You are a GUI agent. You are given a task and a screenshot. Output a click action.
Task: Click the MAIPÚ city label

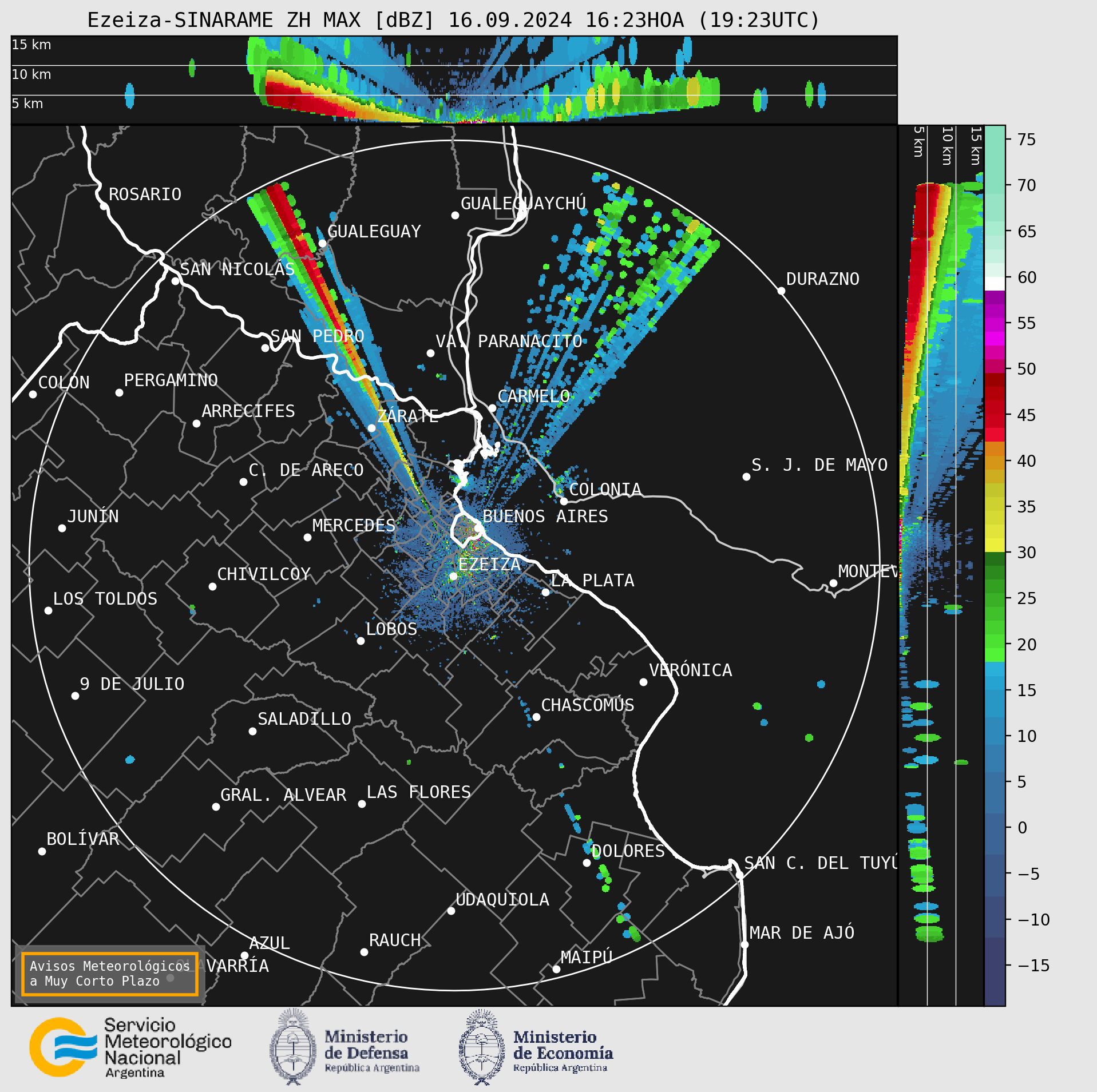pos(587,957)
